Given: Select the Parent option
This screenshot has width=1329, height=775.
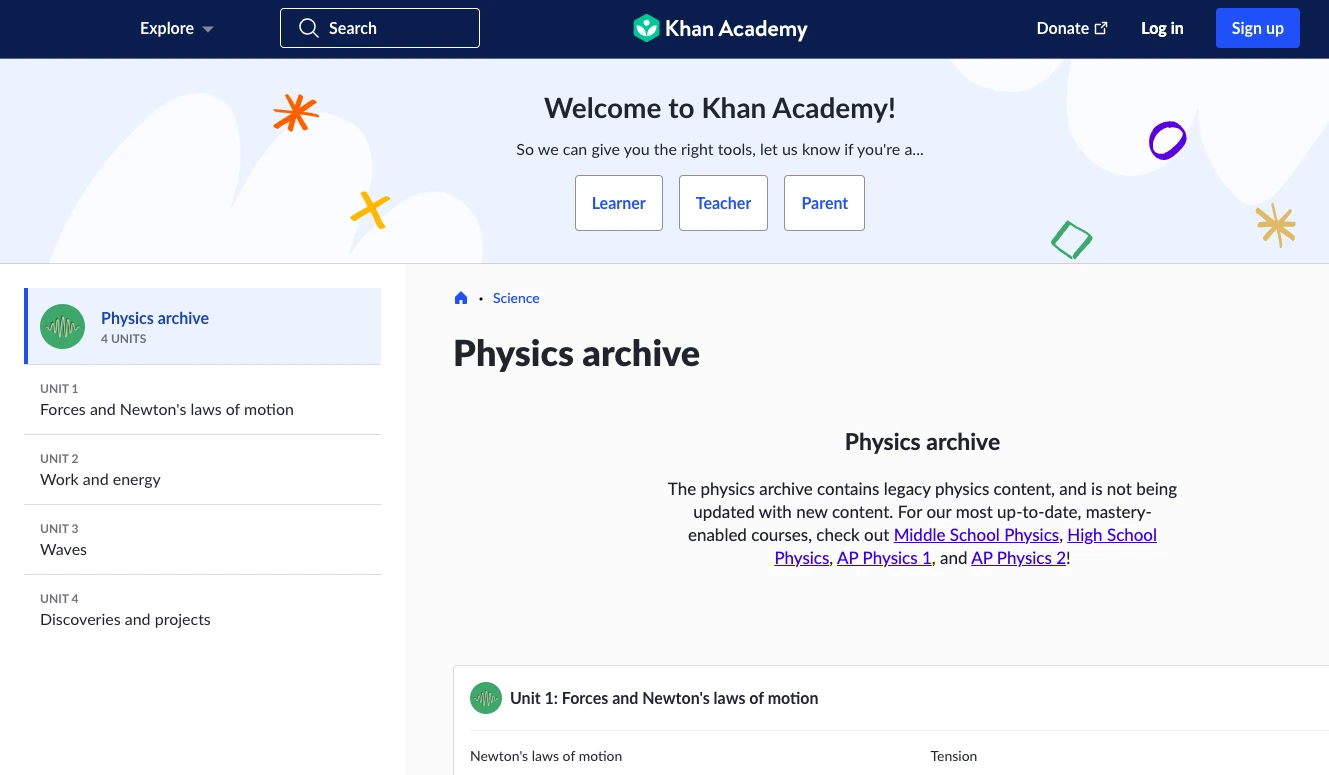Looking at the screenshot, I should click(824, 203).
